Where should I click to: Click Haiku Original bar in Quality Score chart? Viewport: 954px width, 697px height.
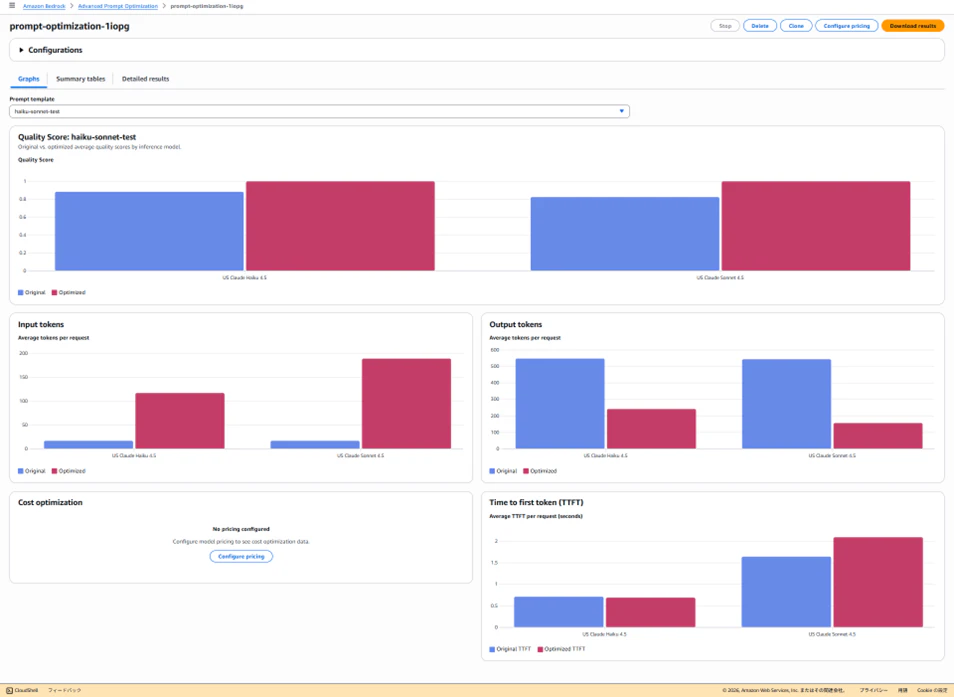pyautogui.click(x=149, y=231)
